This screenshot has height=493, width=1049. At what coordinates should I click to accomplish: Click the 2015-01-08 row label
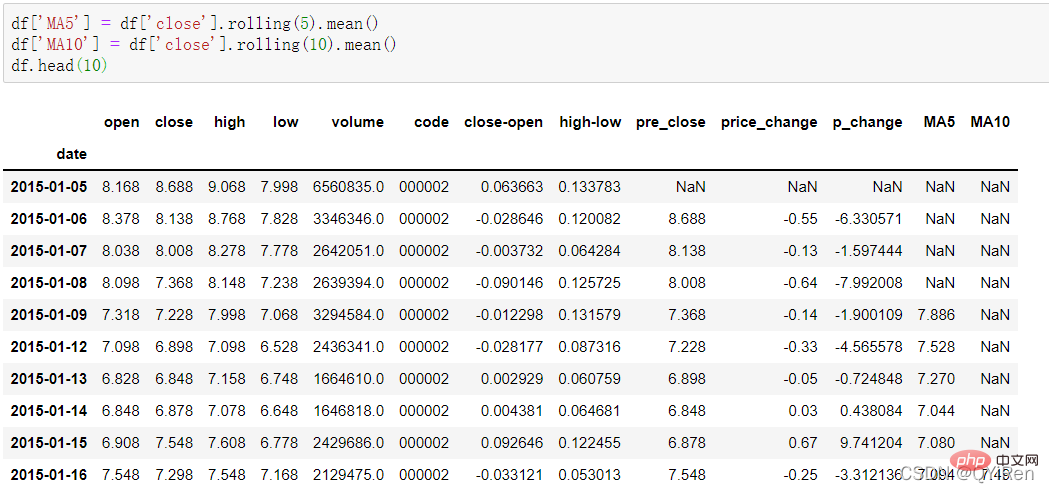tap(49, 283)
